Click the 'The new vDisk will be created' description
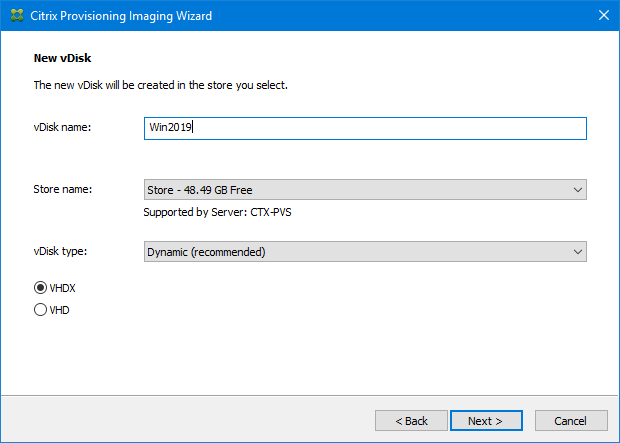This screenshot has height=443, width=620. coord(161,85)
